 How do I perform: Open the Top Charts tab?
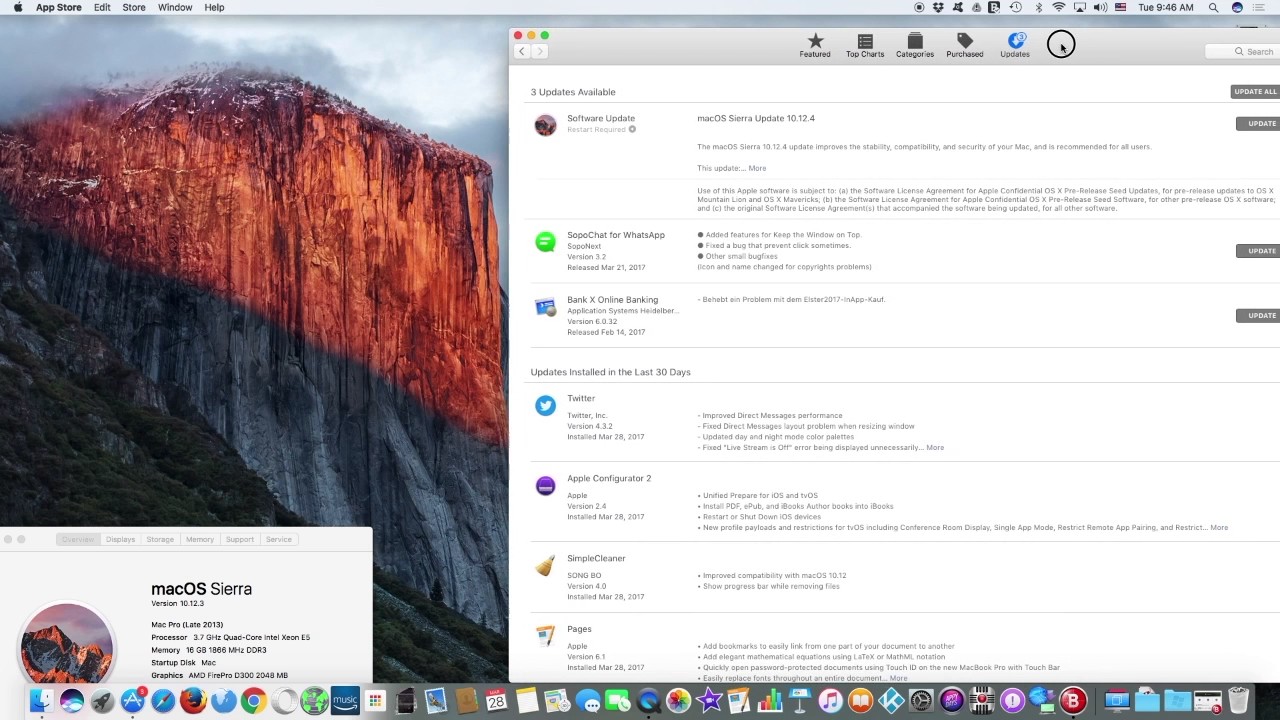[865, 45]
